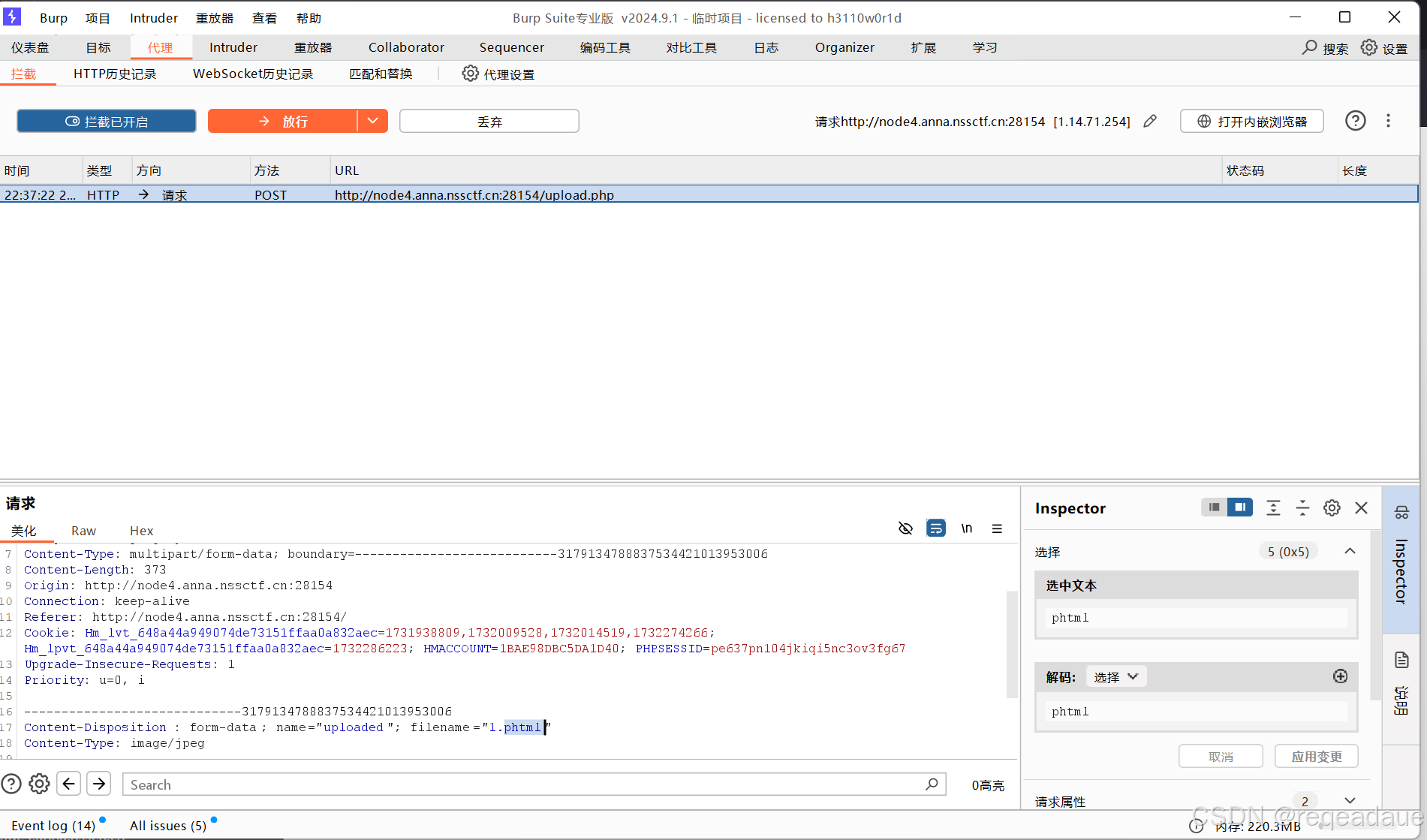Image resolution: width=1427 pixels, height=840 pixels.
Task: Click the Burp Suite logo icon
Action: tap(13, 17)
